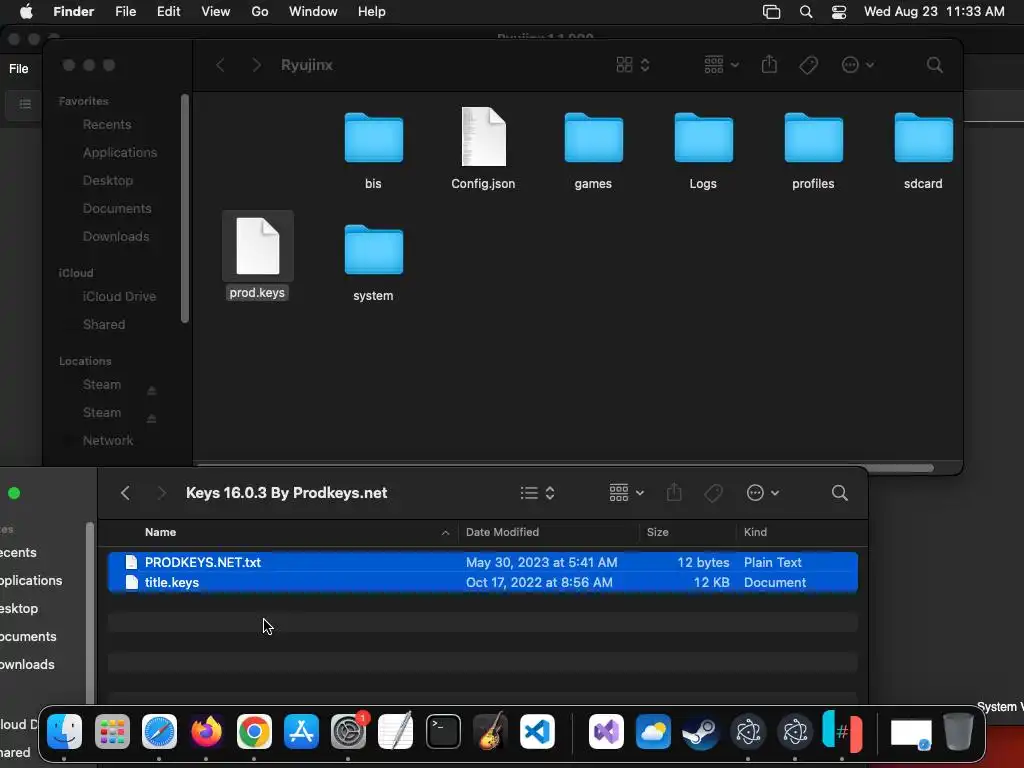The height and width of the screenshot is (768, 1024).
Task: Open the bis folder in Ryujinx window
Action: coord(374,138)
